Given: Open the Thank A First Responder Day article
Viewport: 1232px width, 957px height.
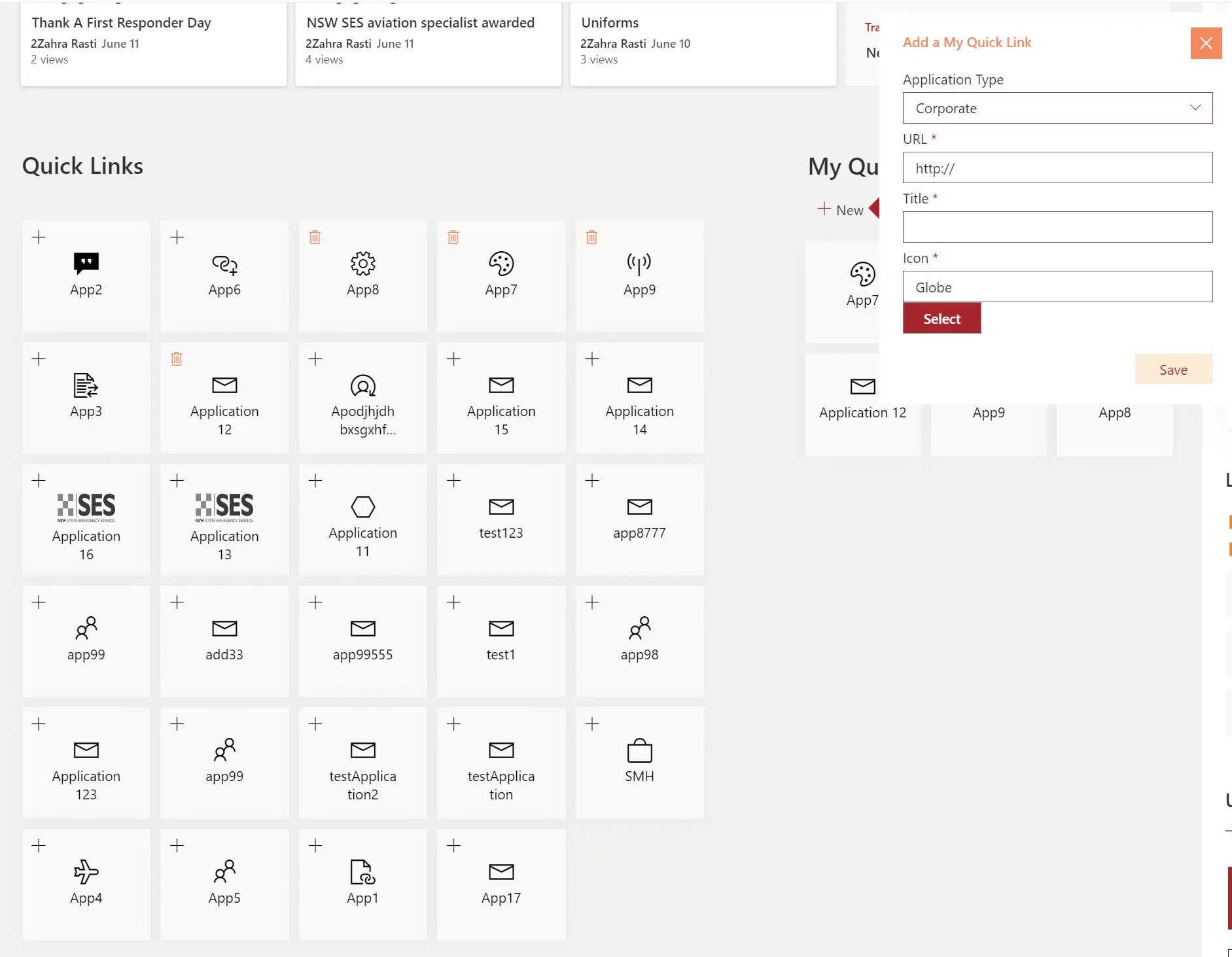Looking at the screenshot, I should coord(121,23).
